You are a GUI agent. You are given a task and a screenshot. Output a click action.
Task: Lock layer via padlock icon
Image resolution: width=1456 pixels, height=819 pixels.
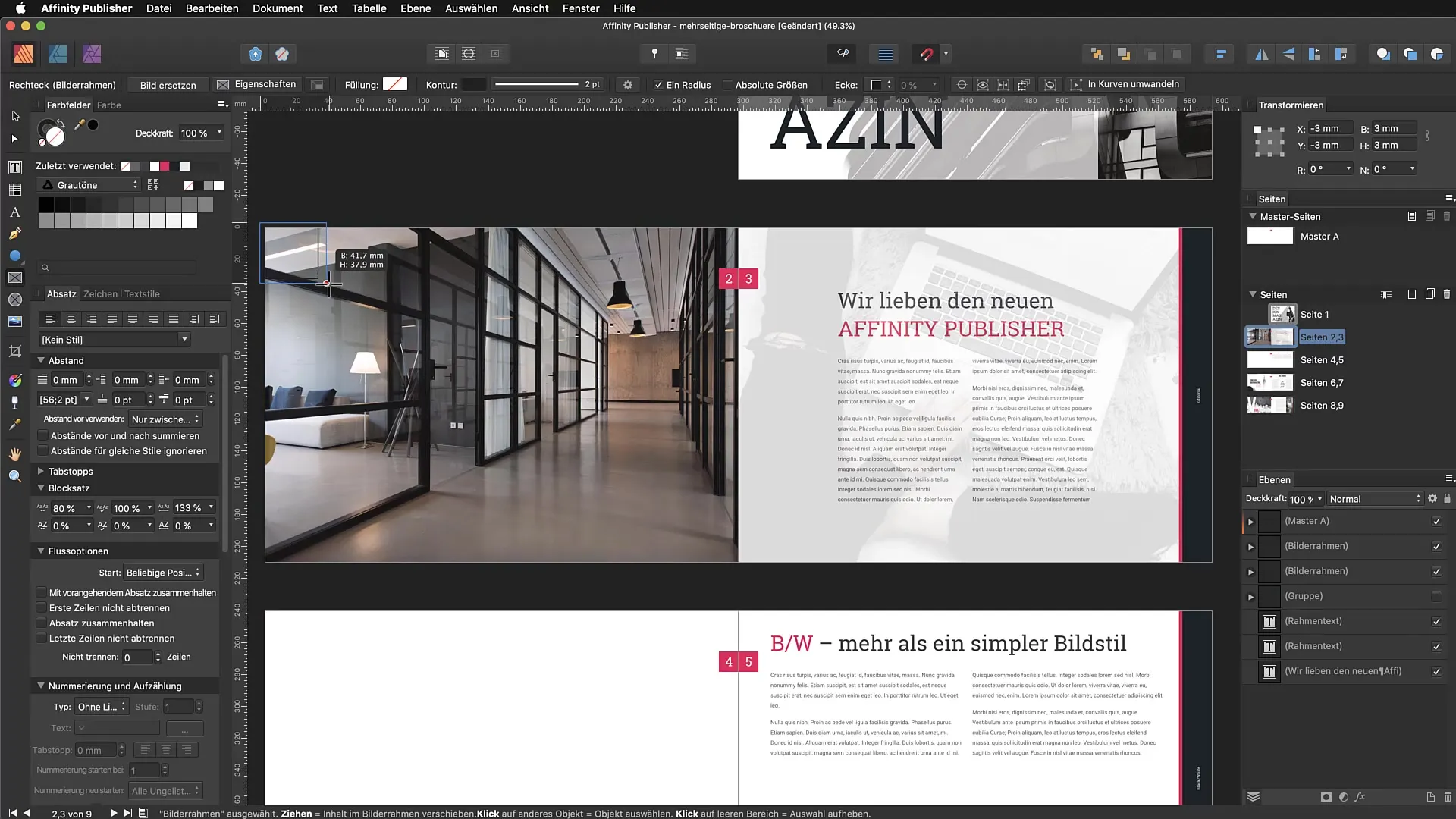pos(1447,498)
